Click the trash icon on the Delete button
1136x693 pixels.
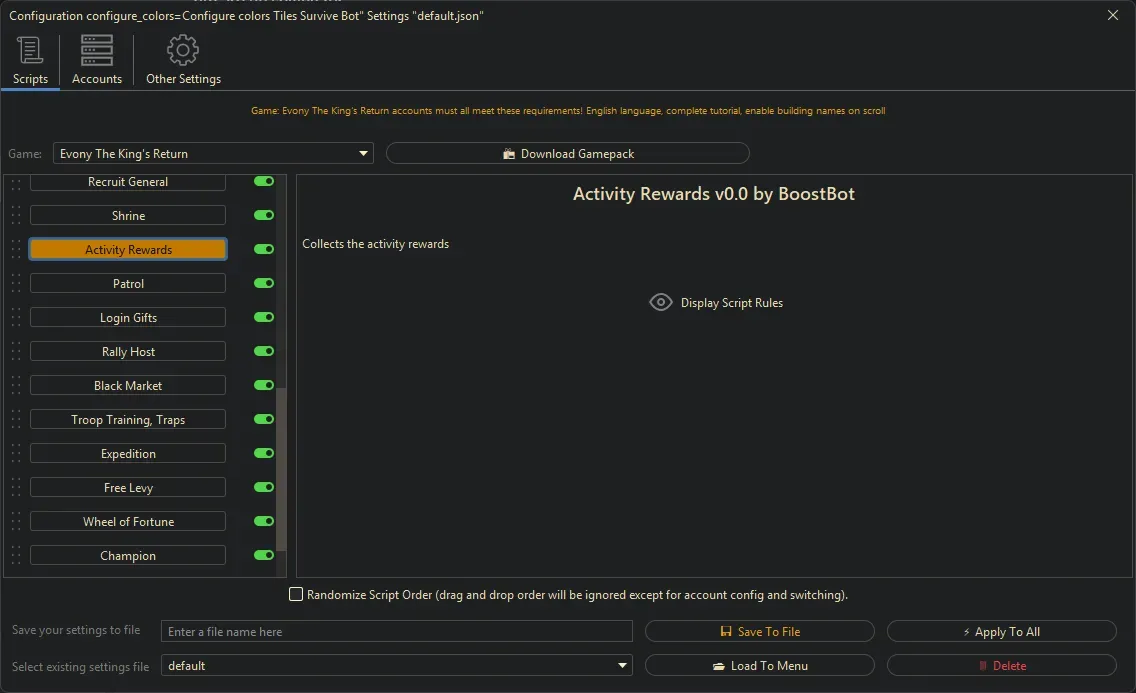point(983,665)
